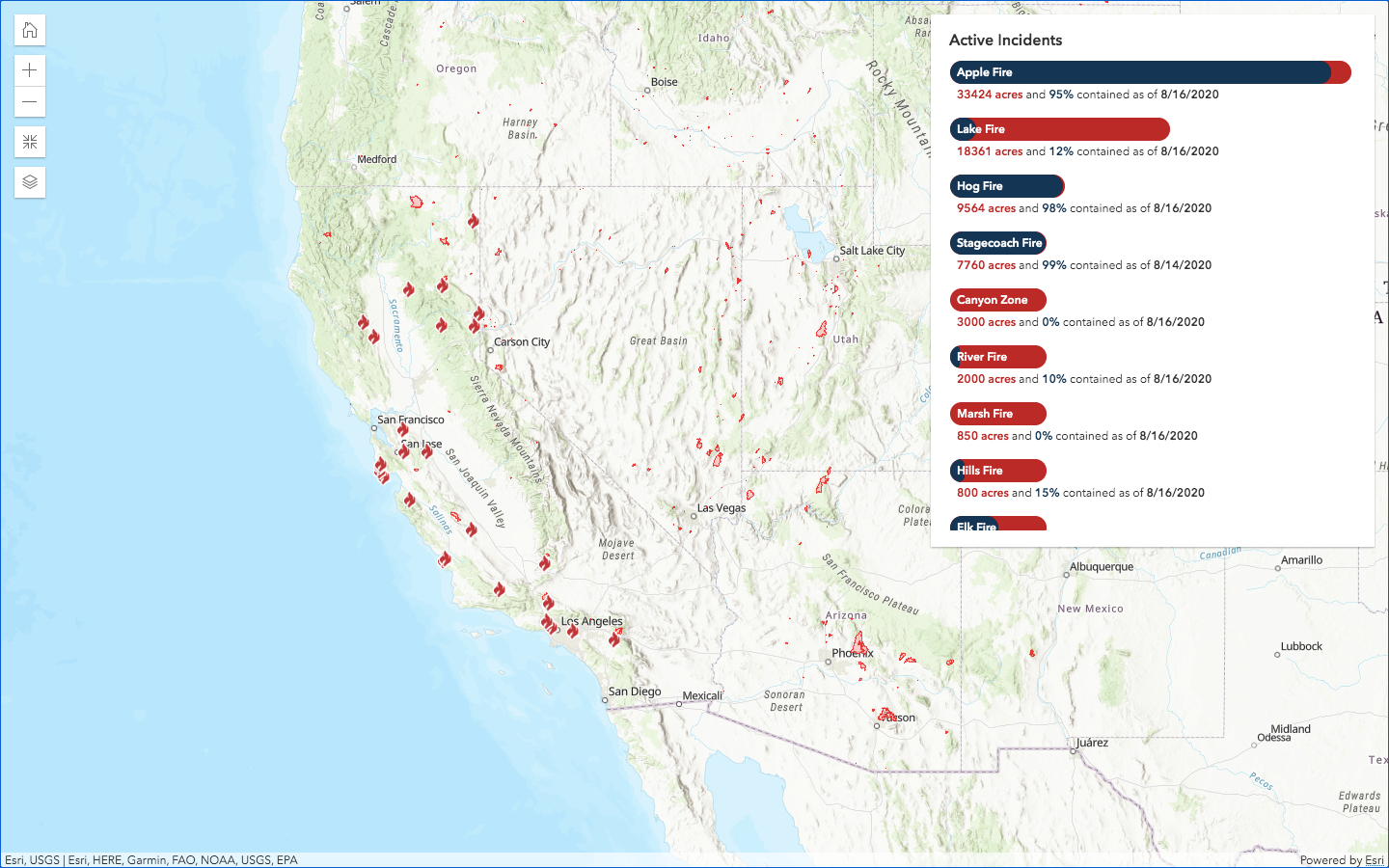Select the Hills Fire incident bar
1389x868 pixels.
pyautogui.click(x=998, y=471)
